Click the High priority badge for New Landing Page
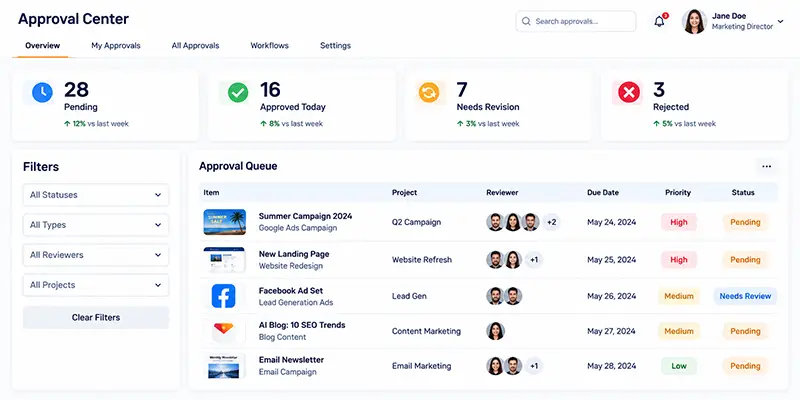The width and height of the screenshot is (800, 400). [x=679, y=260]
